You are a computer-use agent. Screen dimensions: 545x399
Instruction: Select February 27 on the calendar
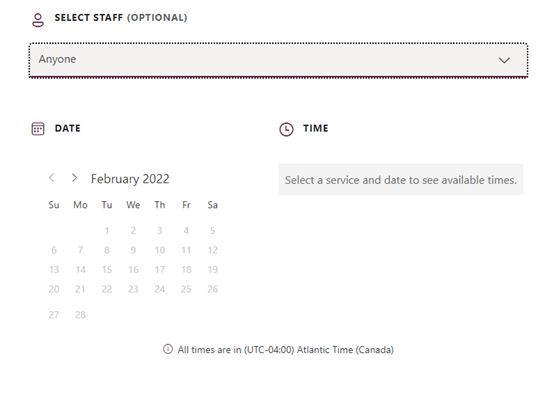tap(54, 315)
